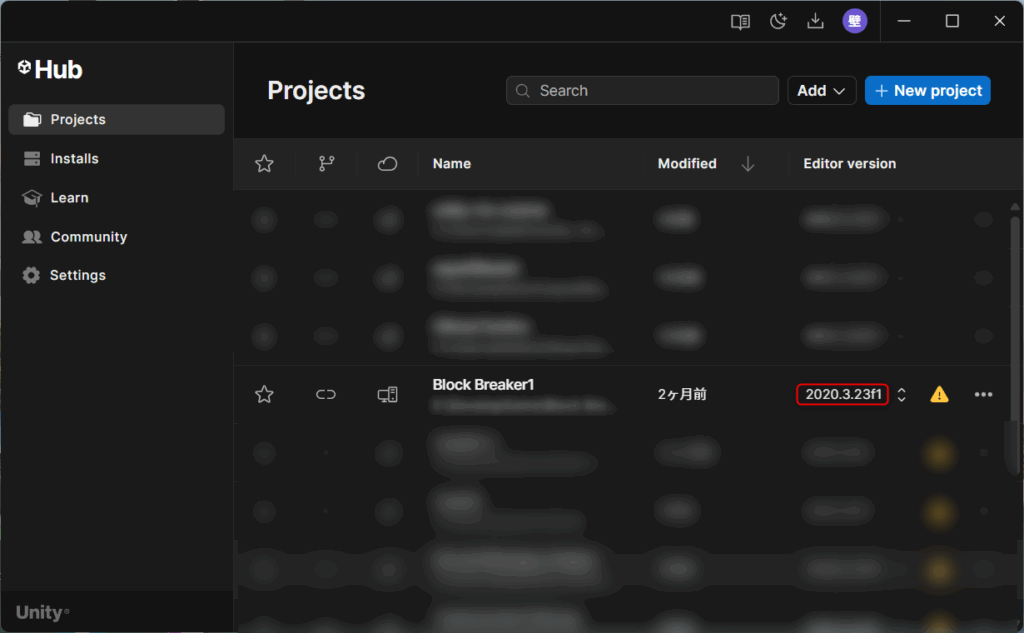Screen dimensions: 1024x633
Task: Create a New project
Action: [x=927, y=91]
